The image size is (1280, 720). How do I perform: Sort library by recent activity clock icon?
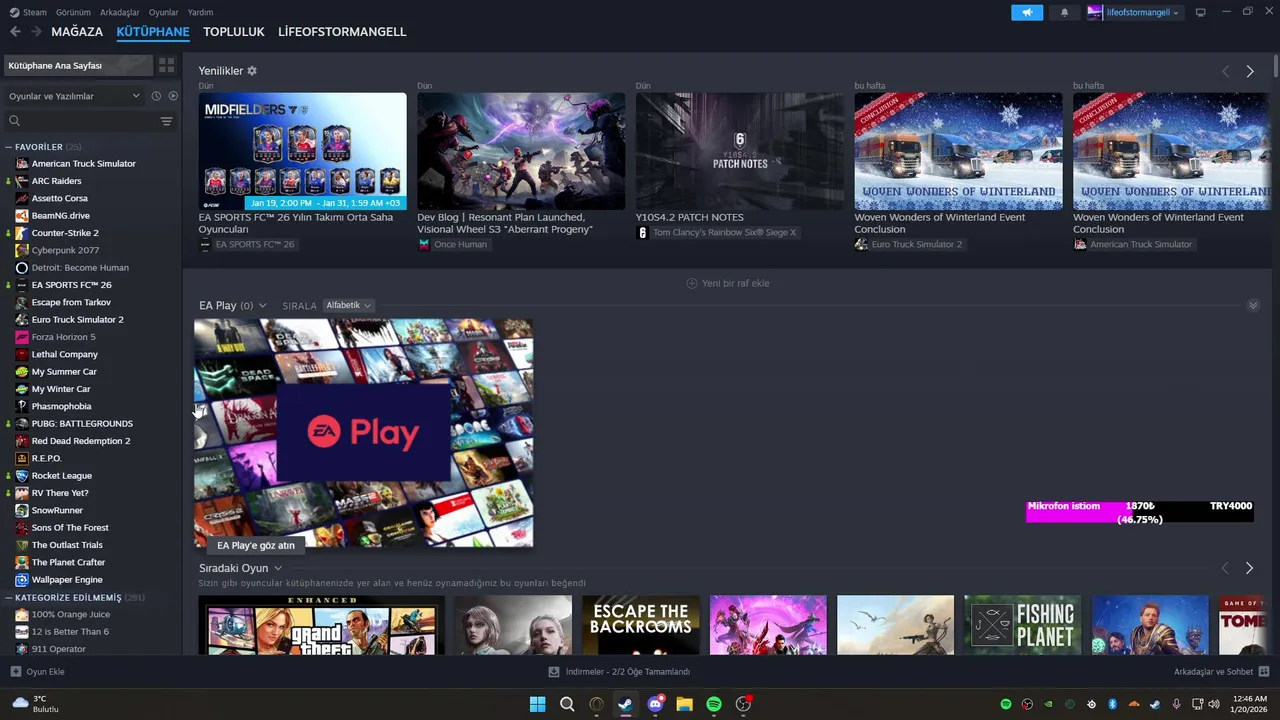(x=156, y=96)
